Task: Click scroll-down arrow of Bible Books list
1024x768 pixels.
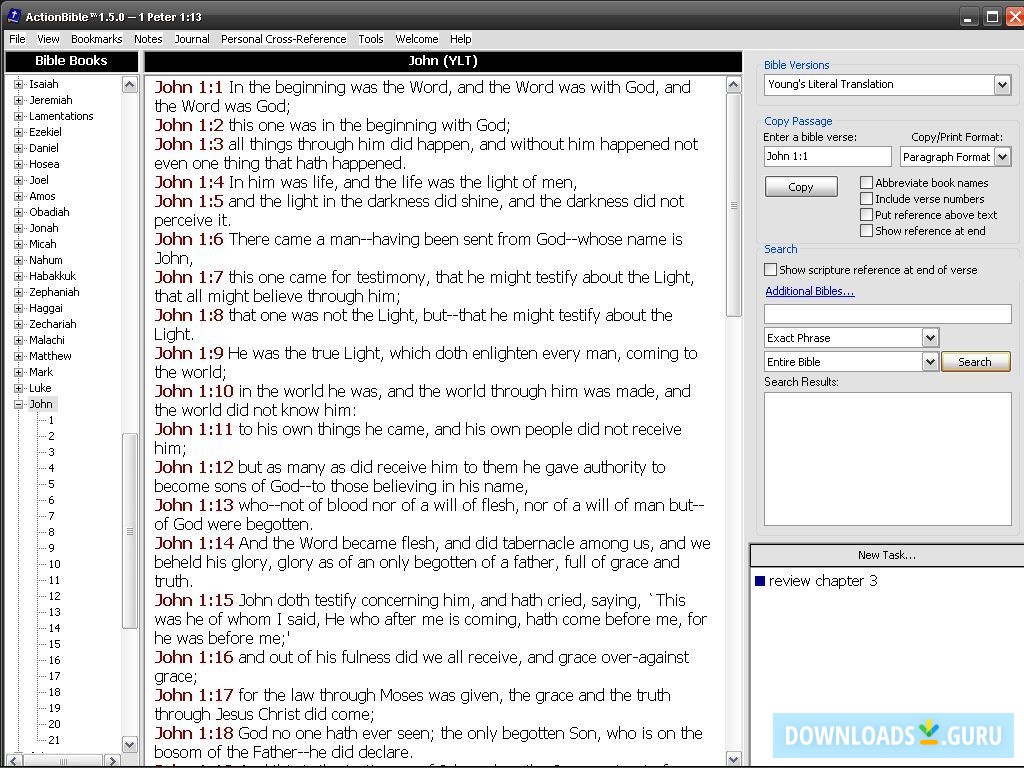Action: 130,744
